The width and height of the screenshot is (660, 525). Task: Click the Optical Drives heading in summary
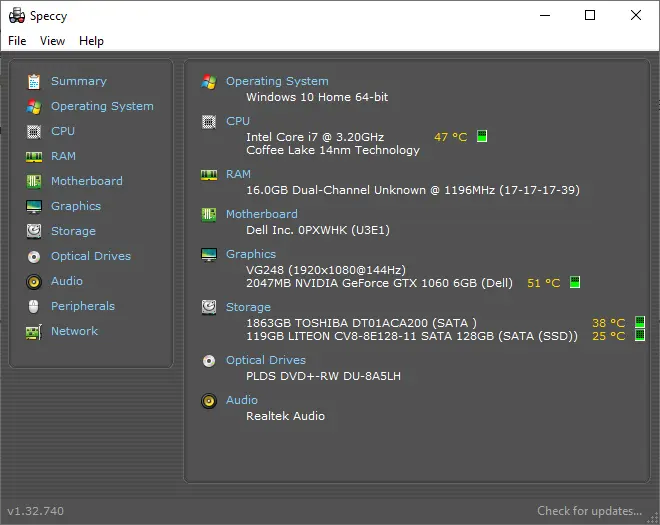tap(266, 360)
